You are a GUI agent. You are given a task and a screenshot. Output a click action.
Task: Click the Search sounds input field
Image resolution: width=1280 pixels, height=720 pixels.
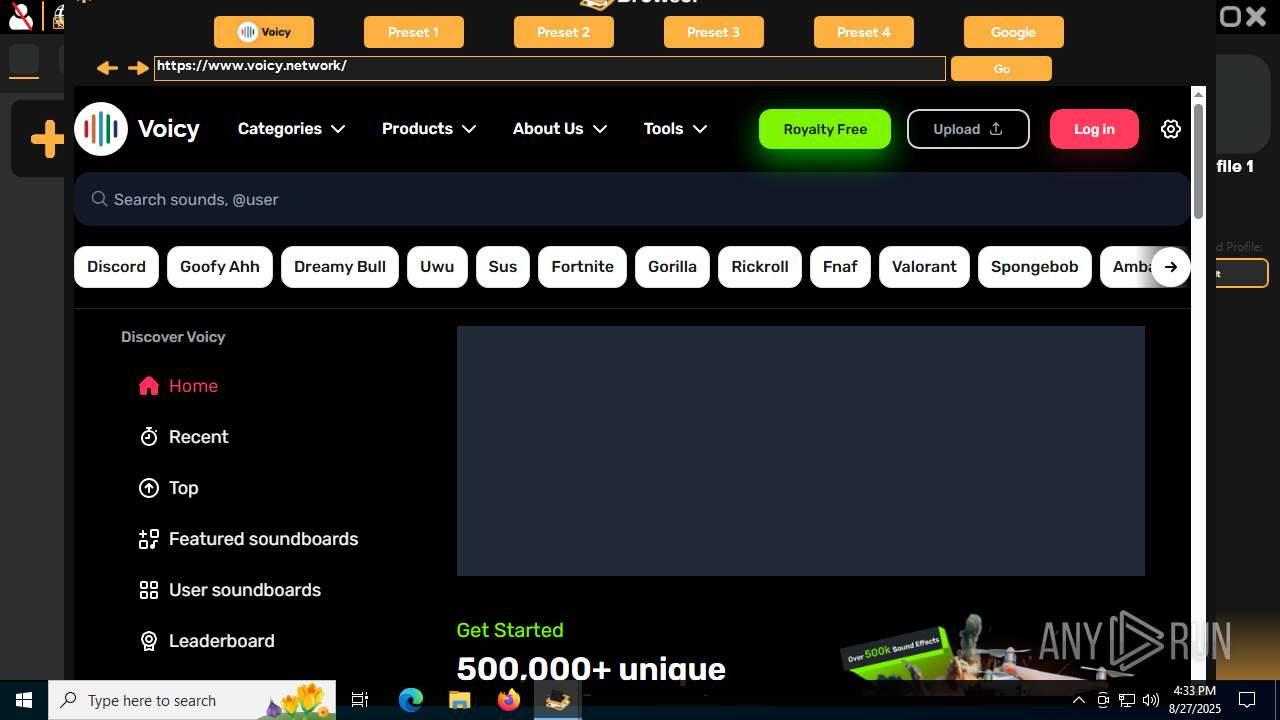point(632,199)
